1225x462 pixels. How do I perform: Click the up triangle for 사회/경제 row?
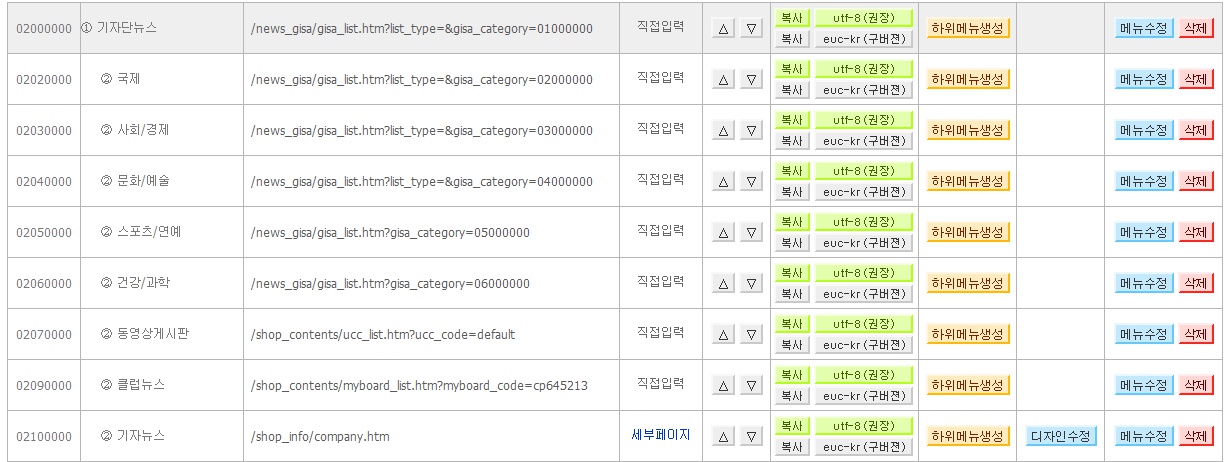point(723,130)
